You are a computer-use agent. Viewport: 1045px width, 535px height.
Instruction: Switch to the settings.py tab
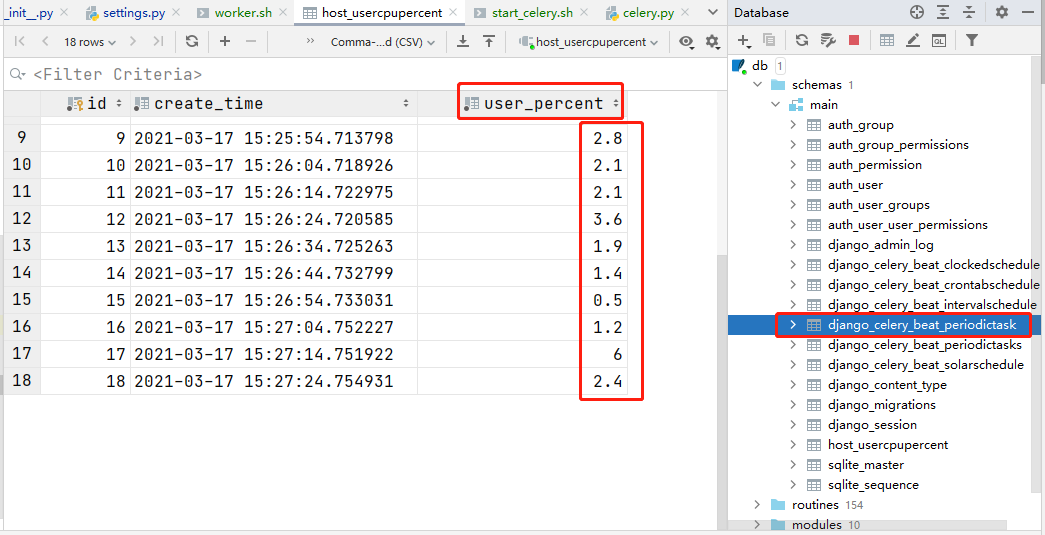tap(134, 13)
